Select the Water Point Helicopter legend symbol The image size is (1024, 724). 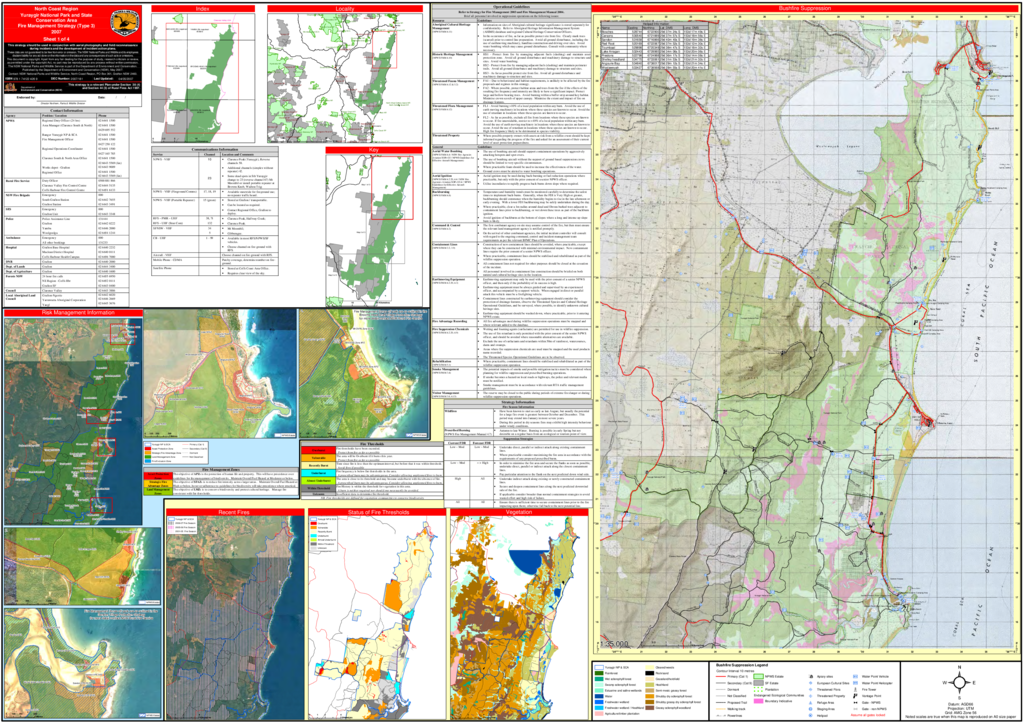(x=856, y=684)
